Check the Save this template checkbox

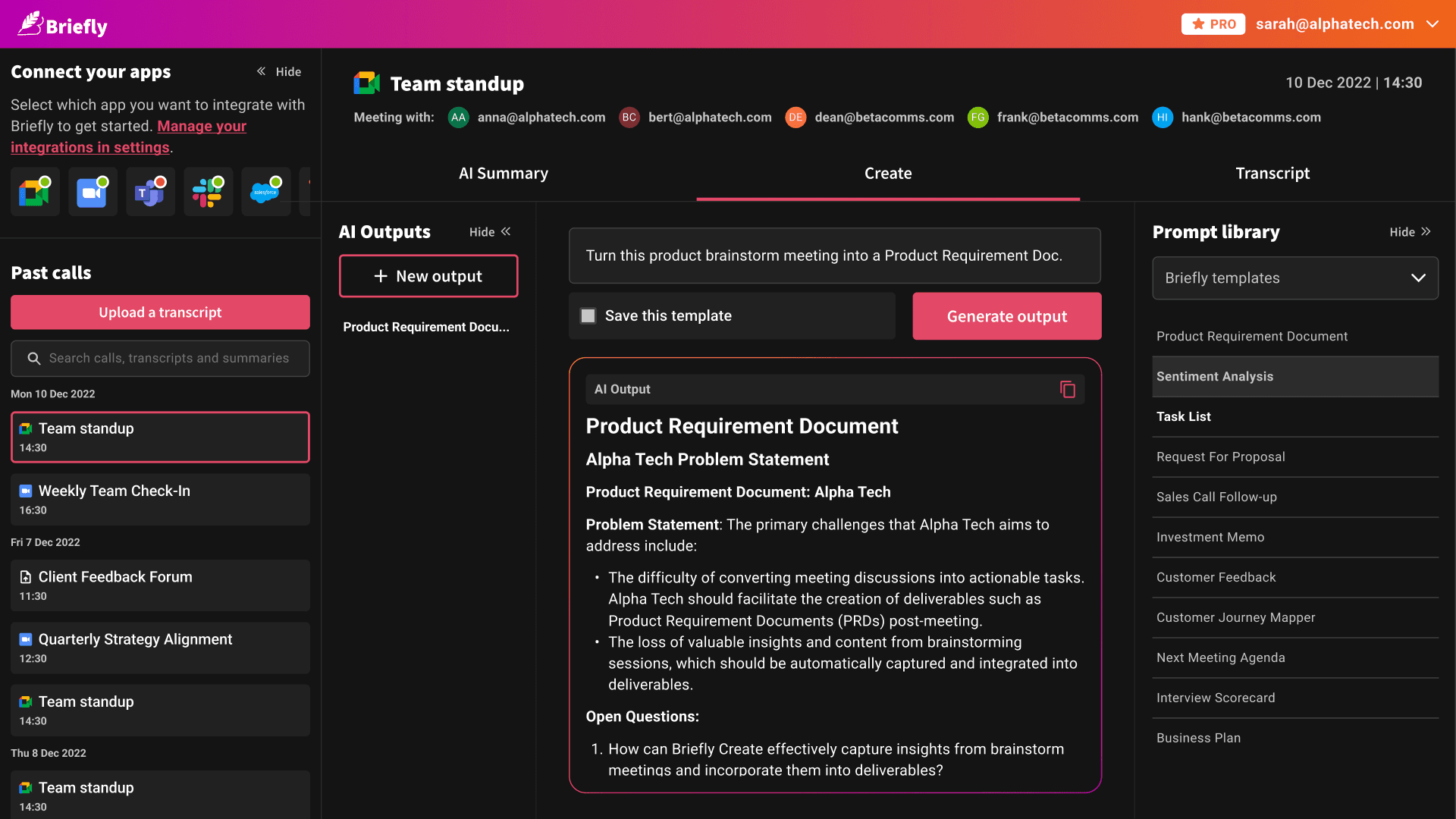(588, 315)
